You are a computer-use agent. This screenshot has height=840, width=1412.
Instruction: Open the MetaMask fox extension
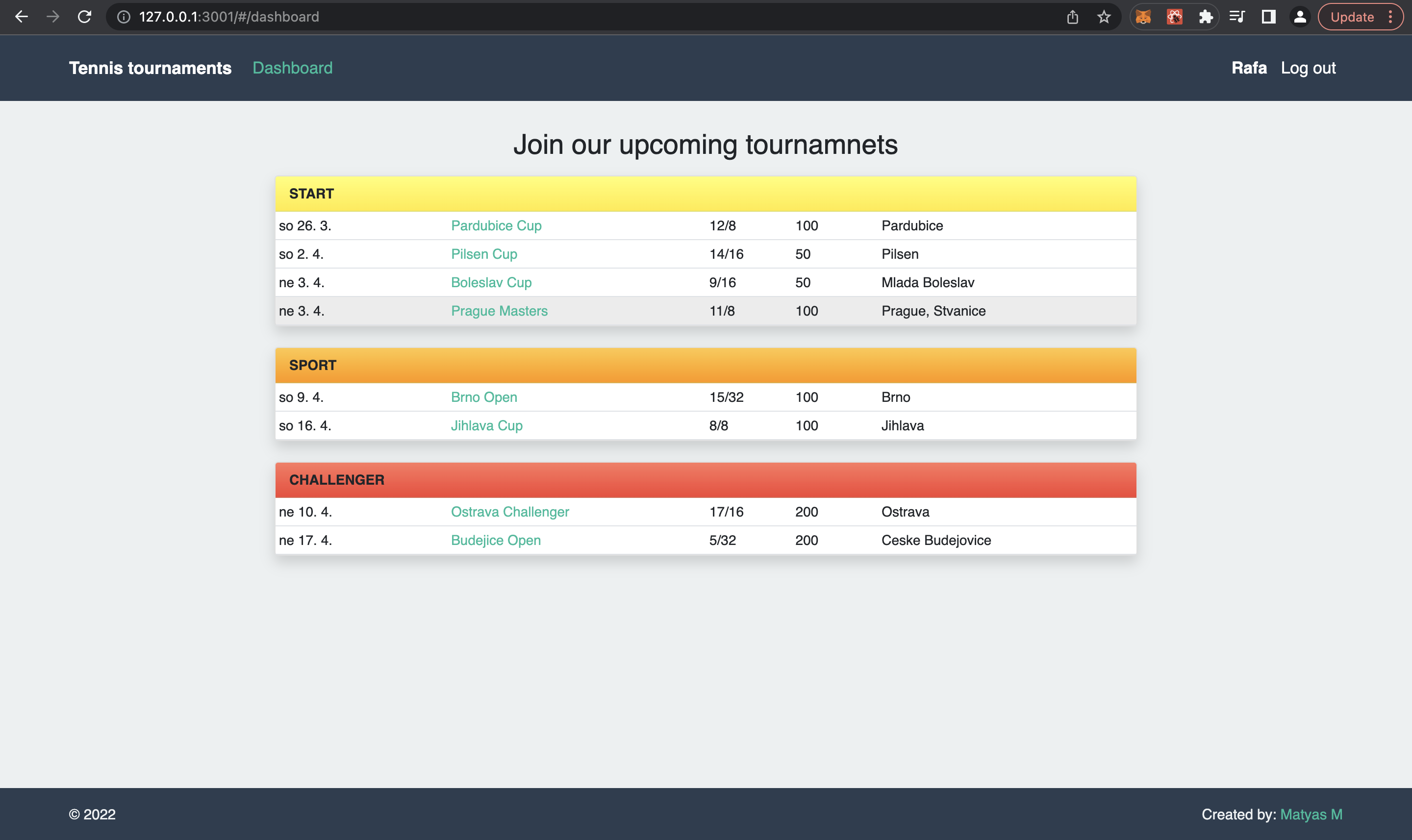(1143, 17)
